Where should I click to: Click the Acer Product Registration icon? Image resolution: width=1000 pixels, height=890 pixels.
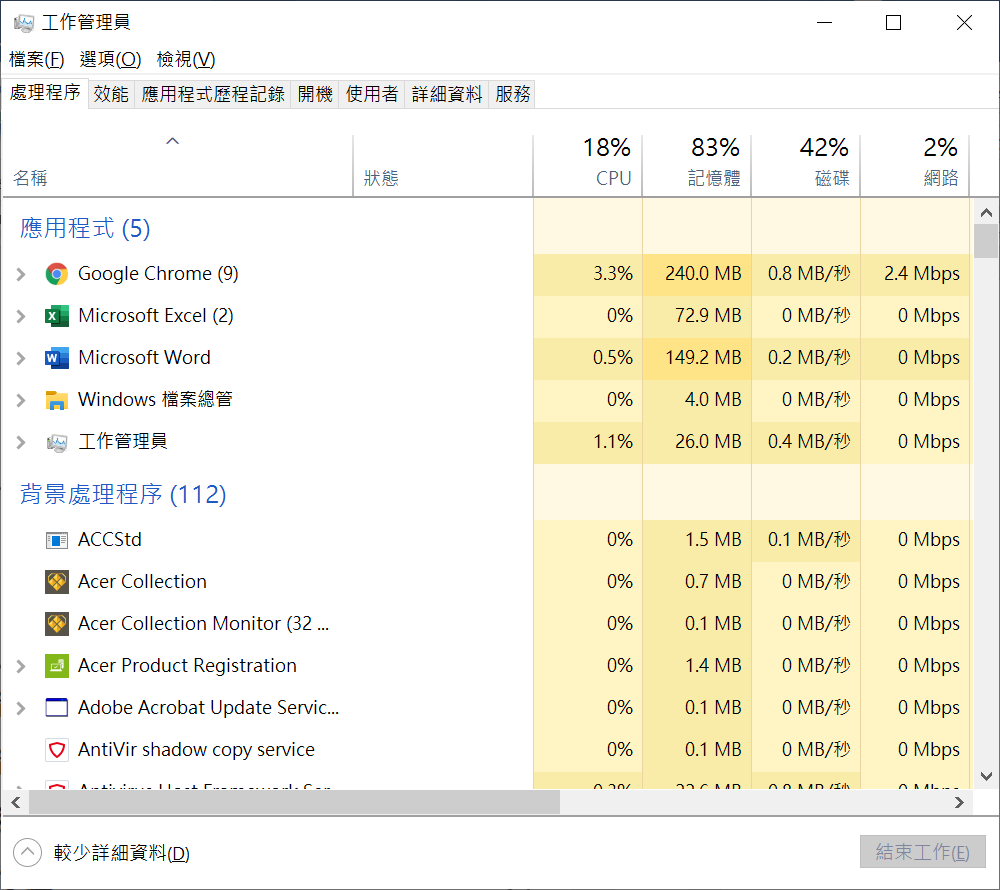click(x=57, y=666)
